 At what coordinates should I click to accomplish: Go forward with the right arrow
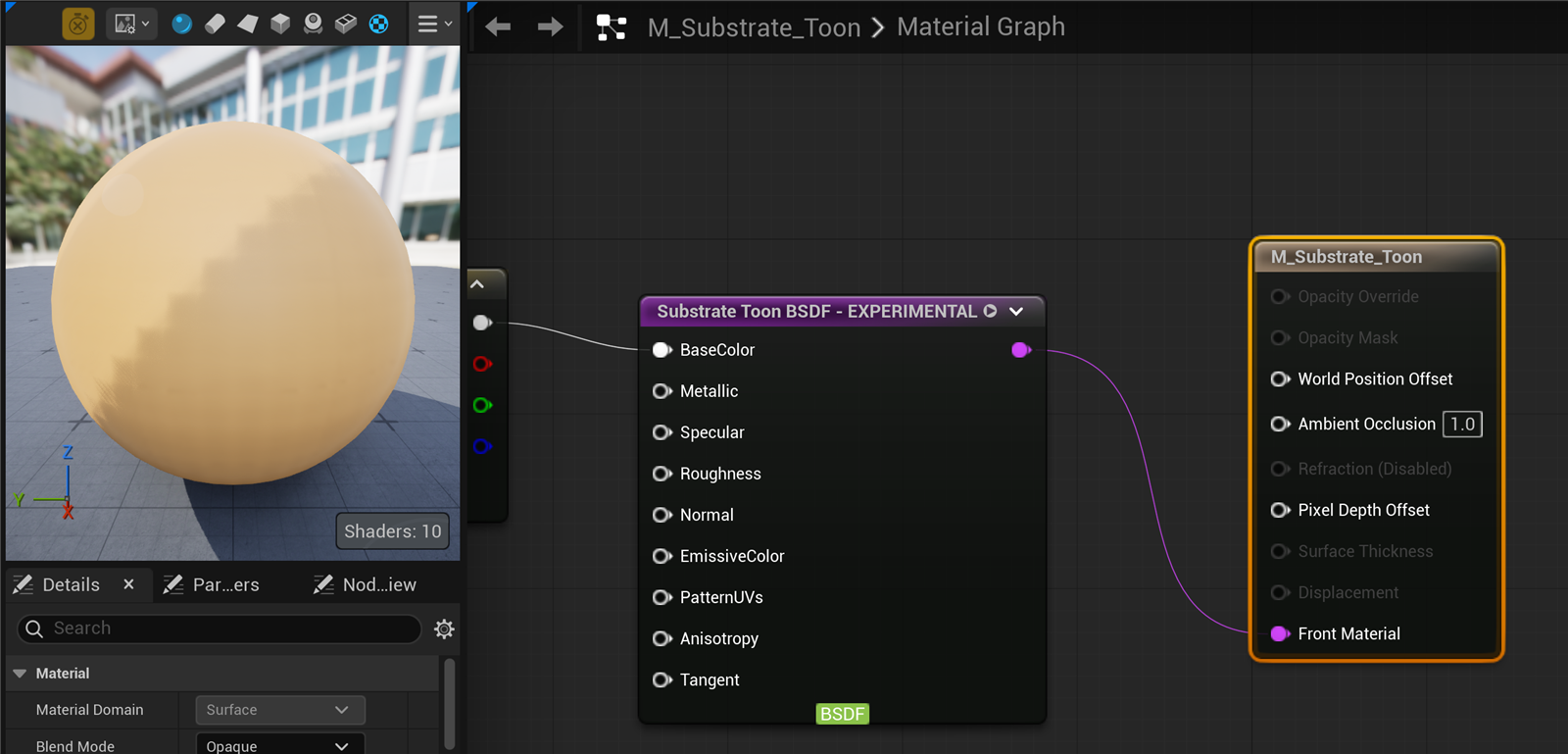551,26
